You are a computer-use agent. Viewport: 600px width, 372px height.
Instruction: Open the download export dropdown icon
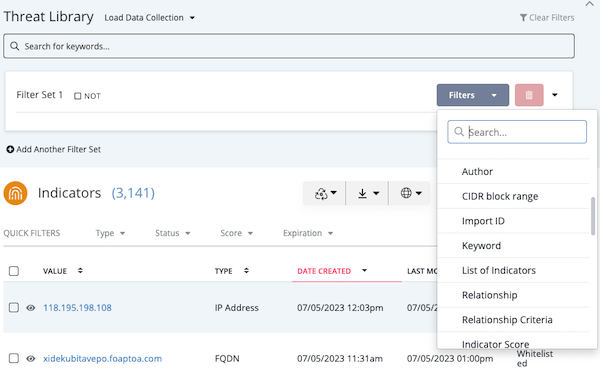(x=367, y=193)
